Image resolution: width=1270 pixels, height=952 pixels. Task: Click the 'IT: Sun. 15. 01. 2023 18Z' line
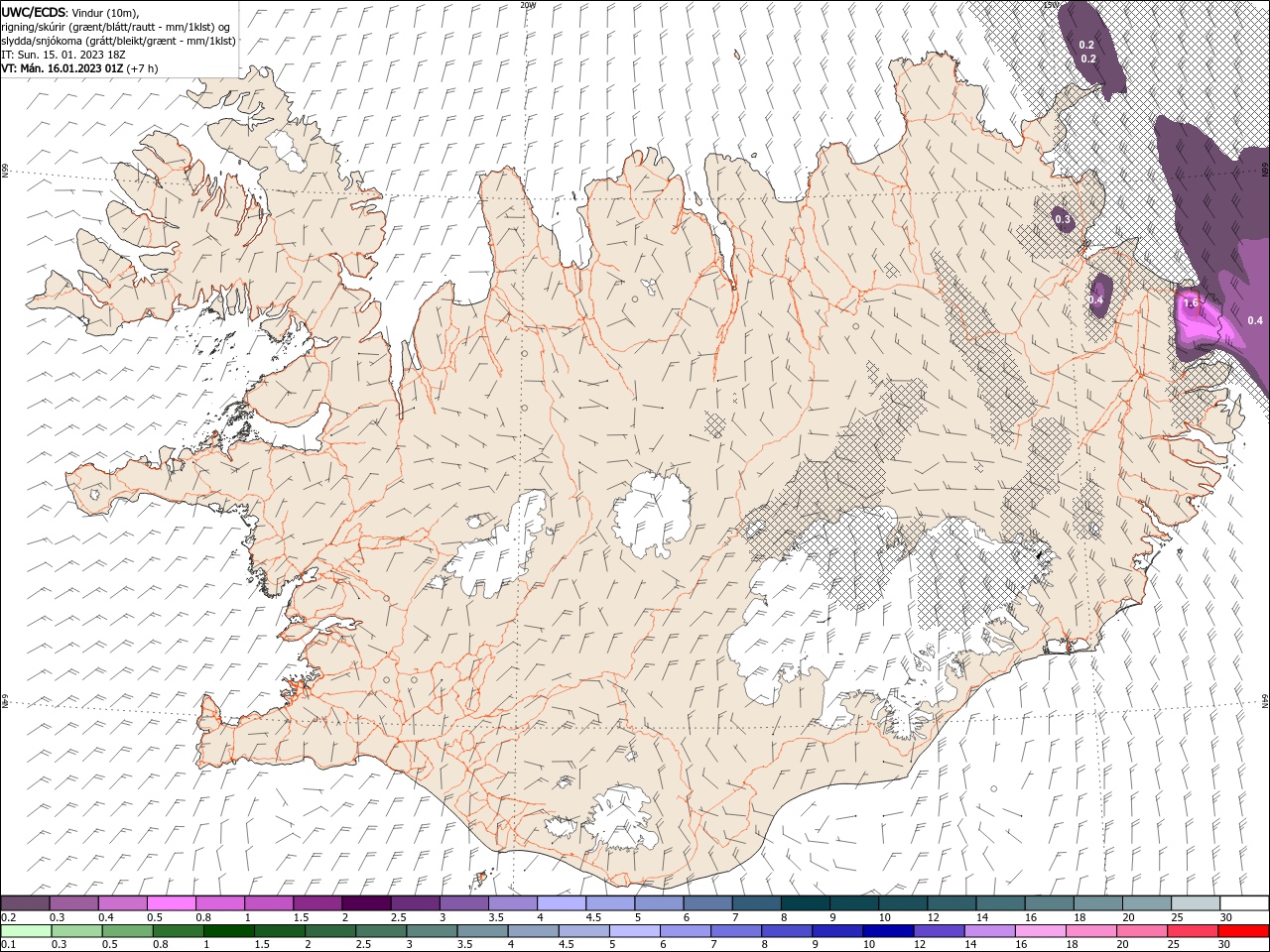pyautogui.click(x=63, y=55)
